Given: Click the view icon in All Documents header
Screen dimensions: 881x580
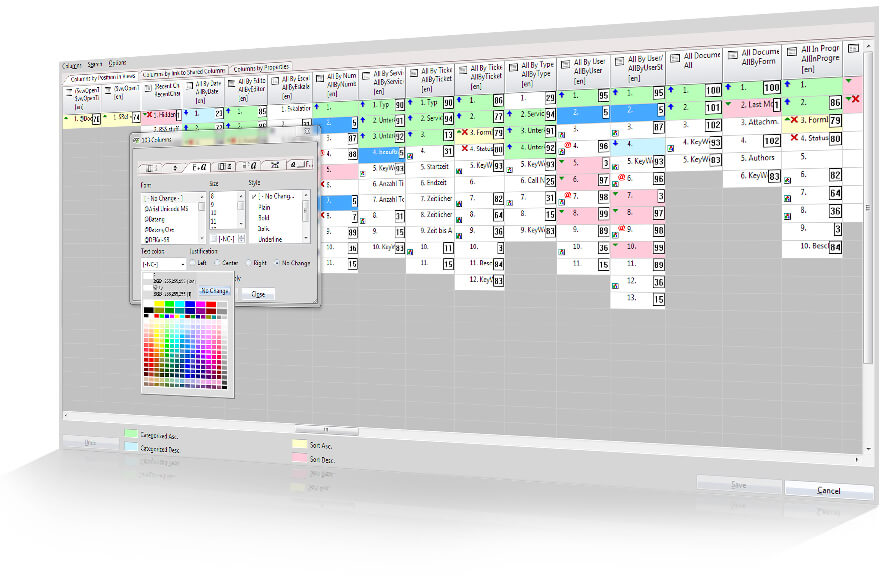Looking at the screenshot, I should [674, 58].
